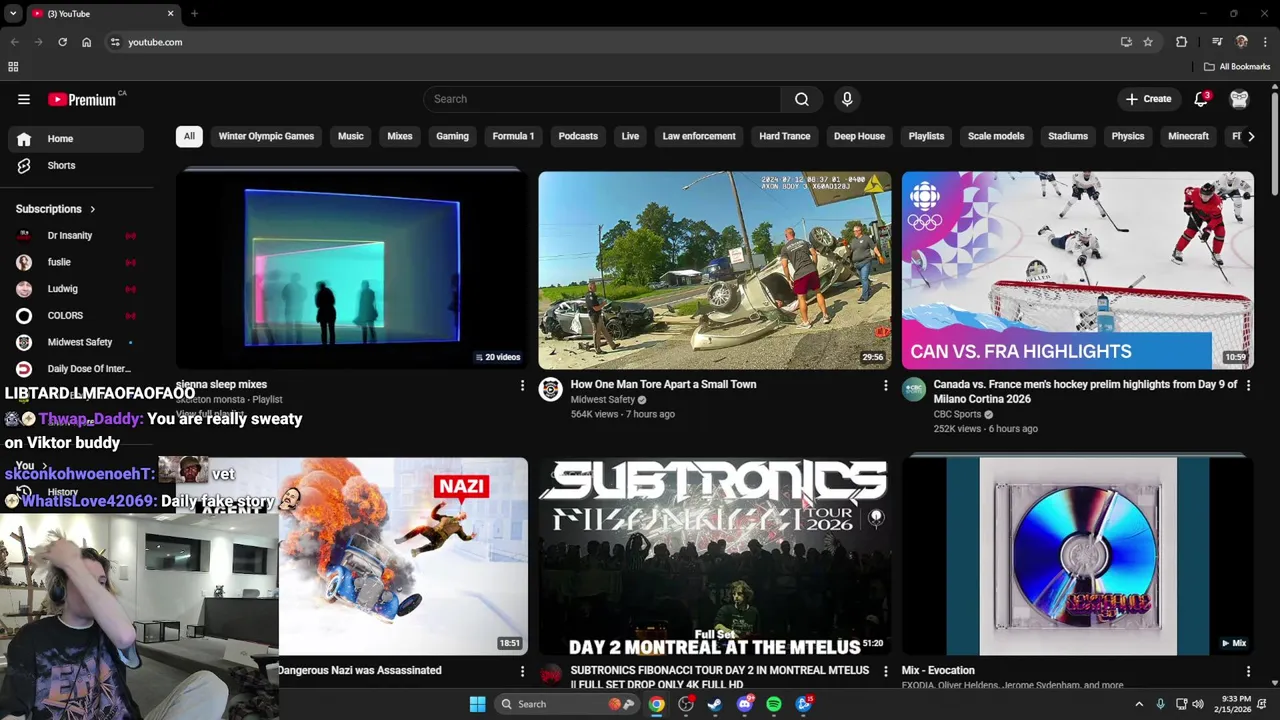
Task: Expand the Subscriptions section
Action: pos(55,209)
